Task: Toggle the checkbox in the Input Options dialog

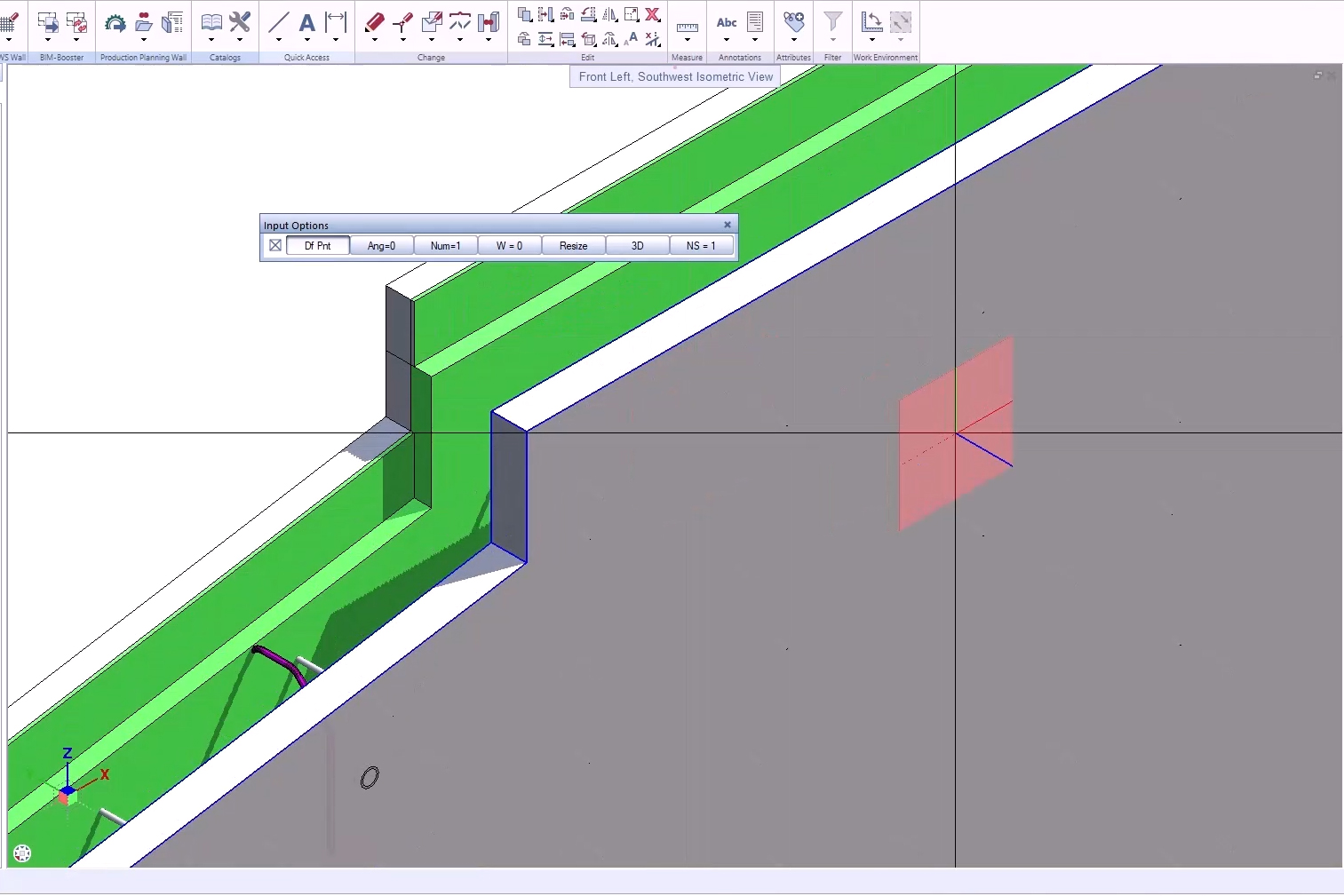Action: click(274, 245)
